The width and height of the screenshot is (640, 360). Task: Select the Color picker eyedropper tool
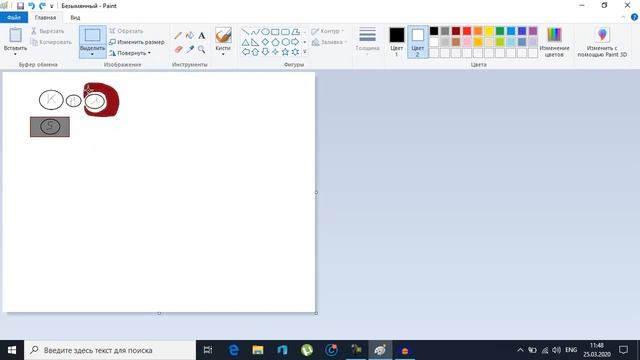(x=190, y=49)
